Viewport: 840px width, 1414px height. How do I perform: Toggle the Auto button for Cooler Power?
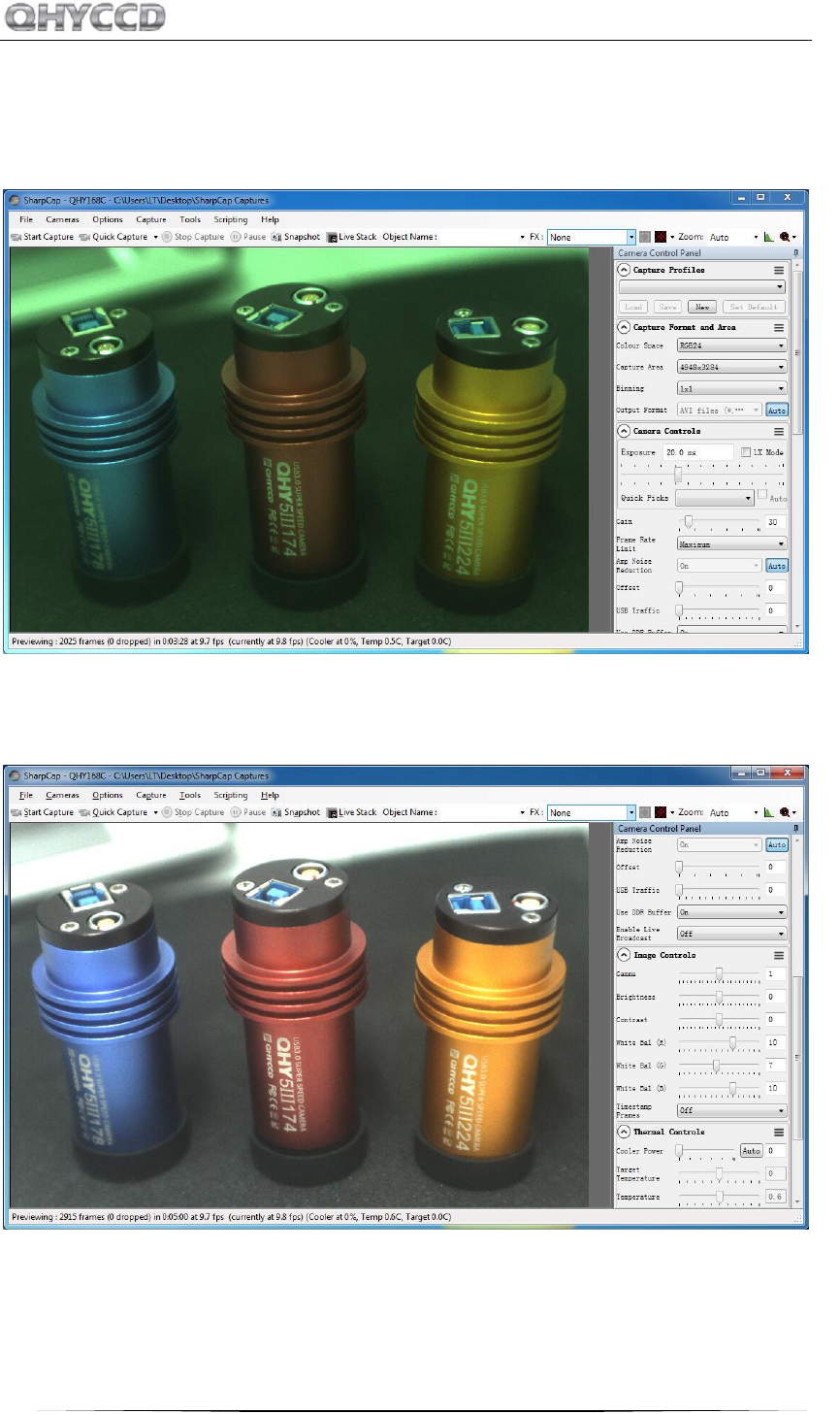point(752,1151)
